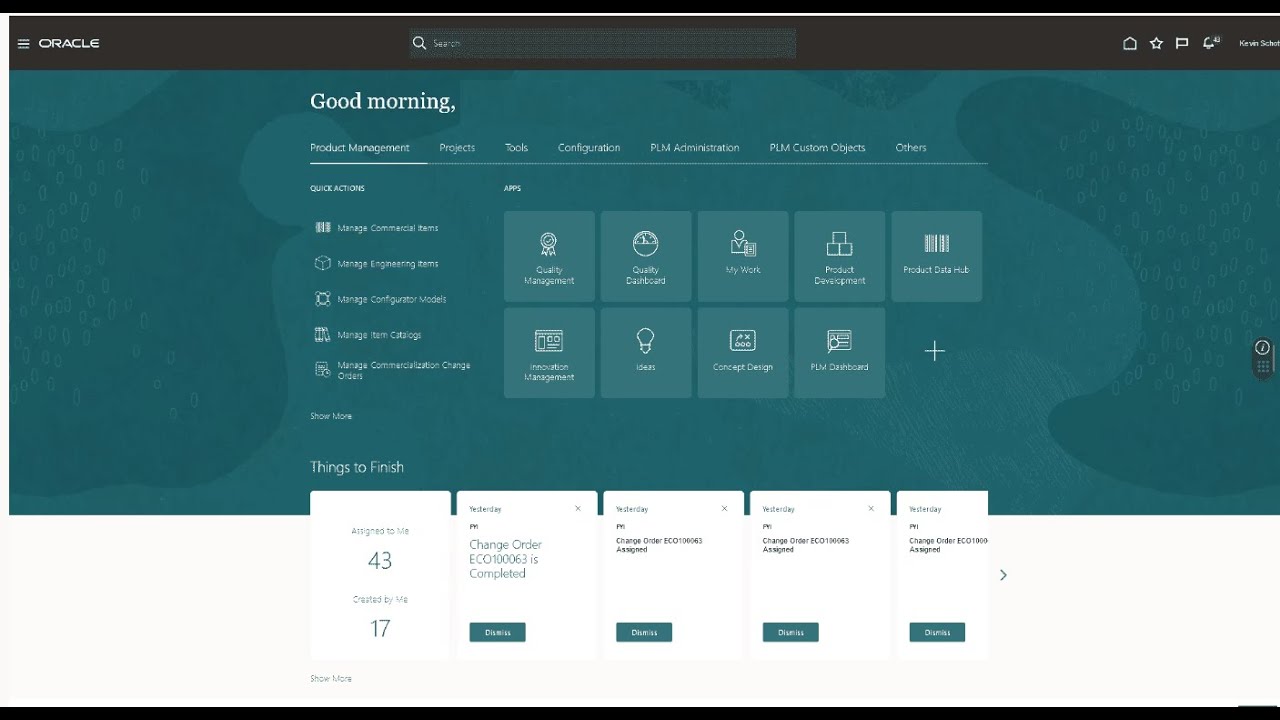Click the 'Good morning,' greeting
Viewport: 1280px width, 720px height.
pos(383,101)
